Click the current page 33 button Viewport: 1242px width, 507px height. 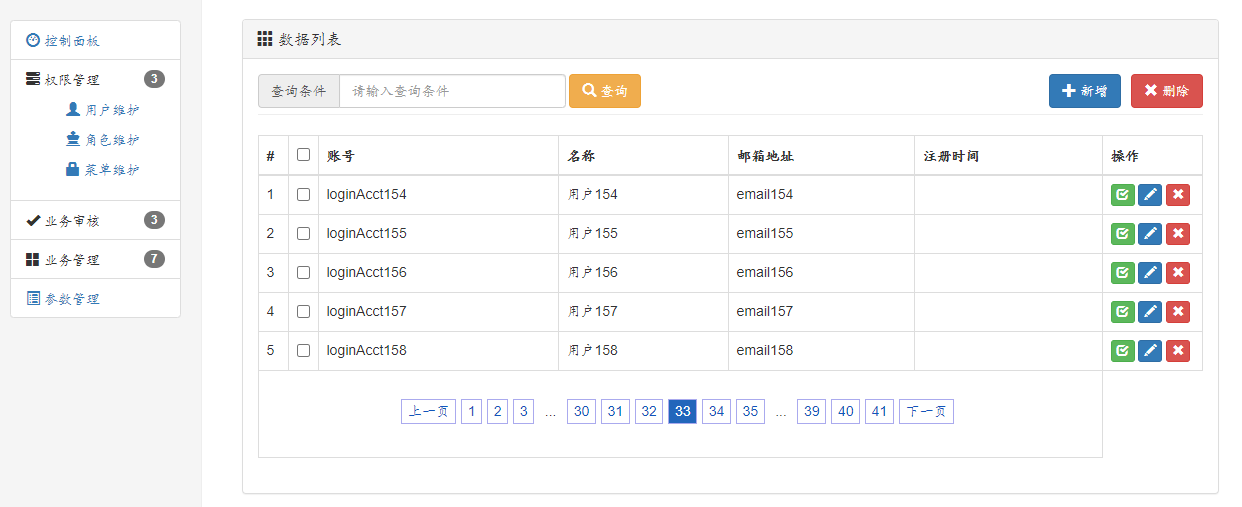click(x=682, y=411)
